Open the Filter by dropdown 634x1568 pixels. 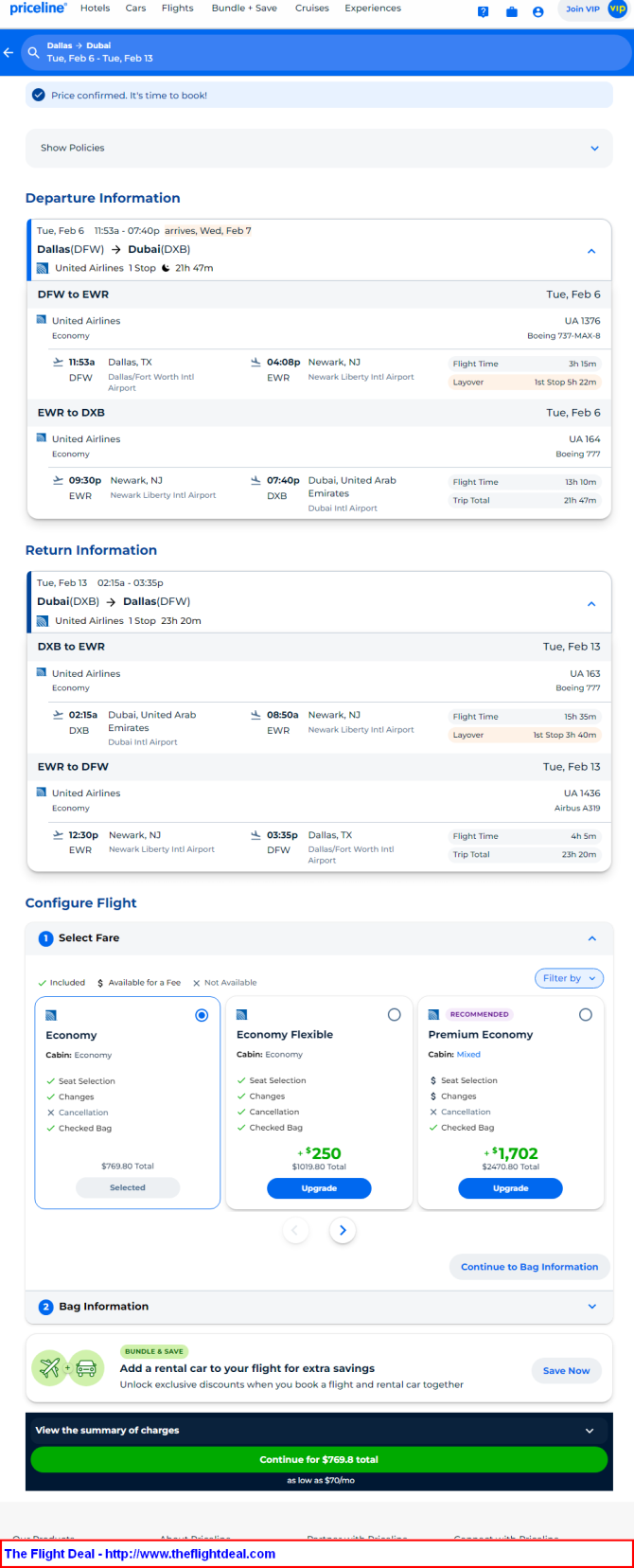pos(569,978)
